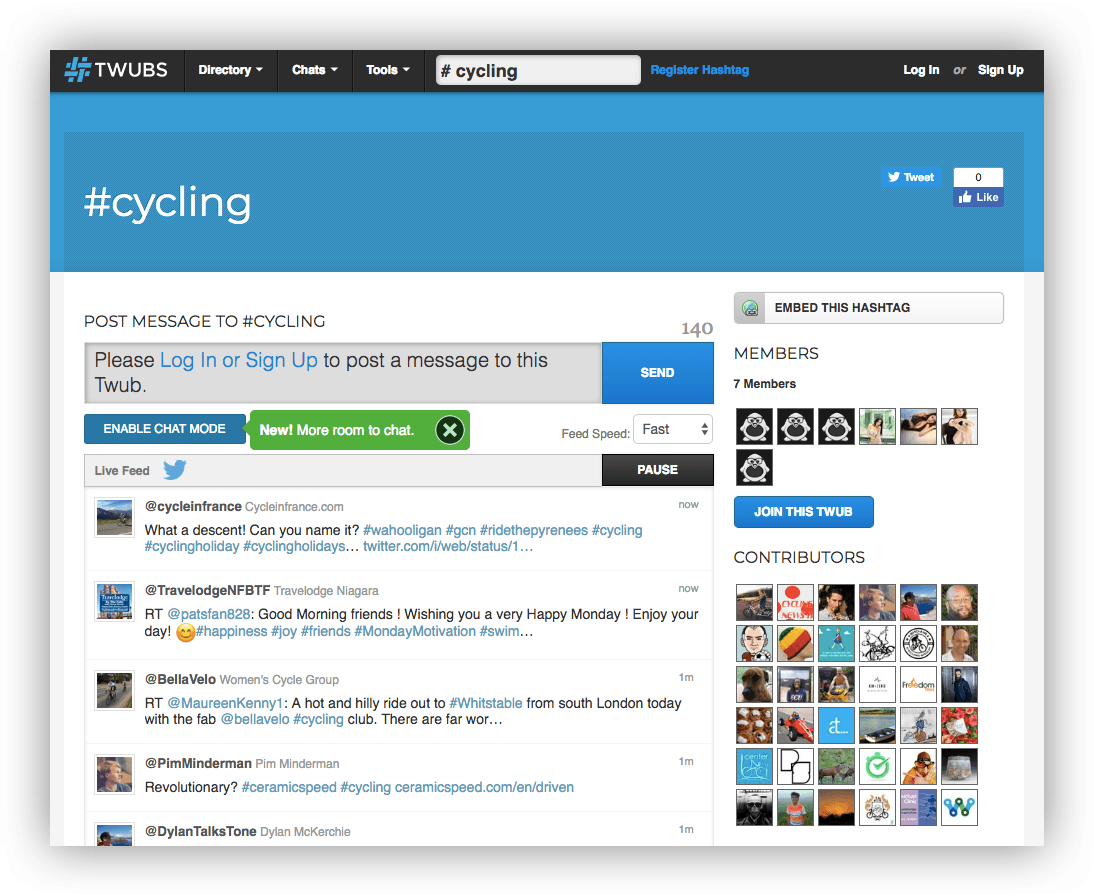The height and width of the screenshot is (896, 1094).
Task: Open the Feed Speed dropdown
Action: pos(673,429)
